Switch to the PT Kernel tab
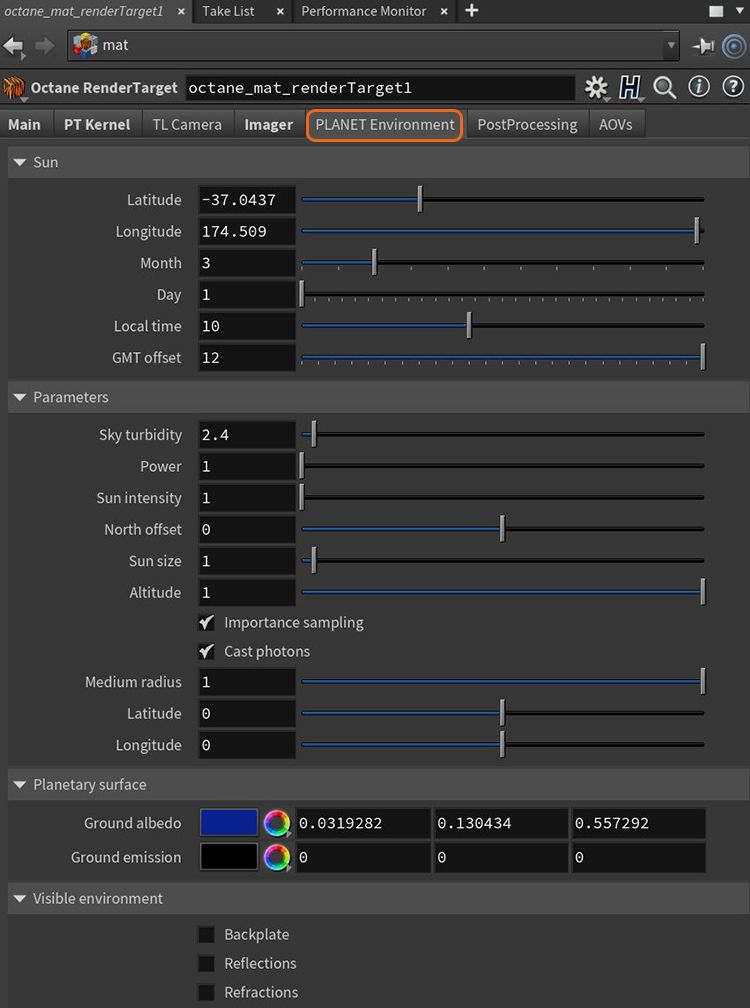The width and height of the screenshot is (750, 1008). click(x=97, y=125)
